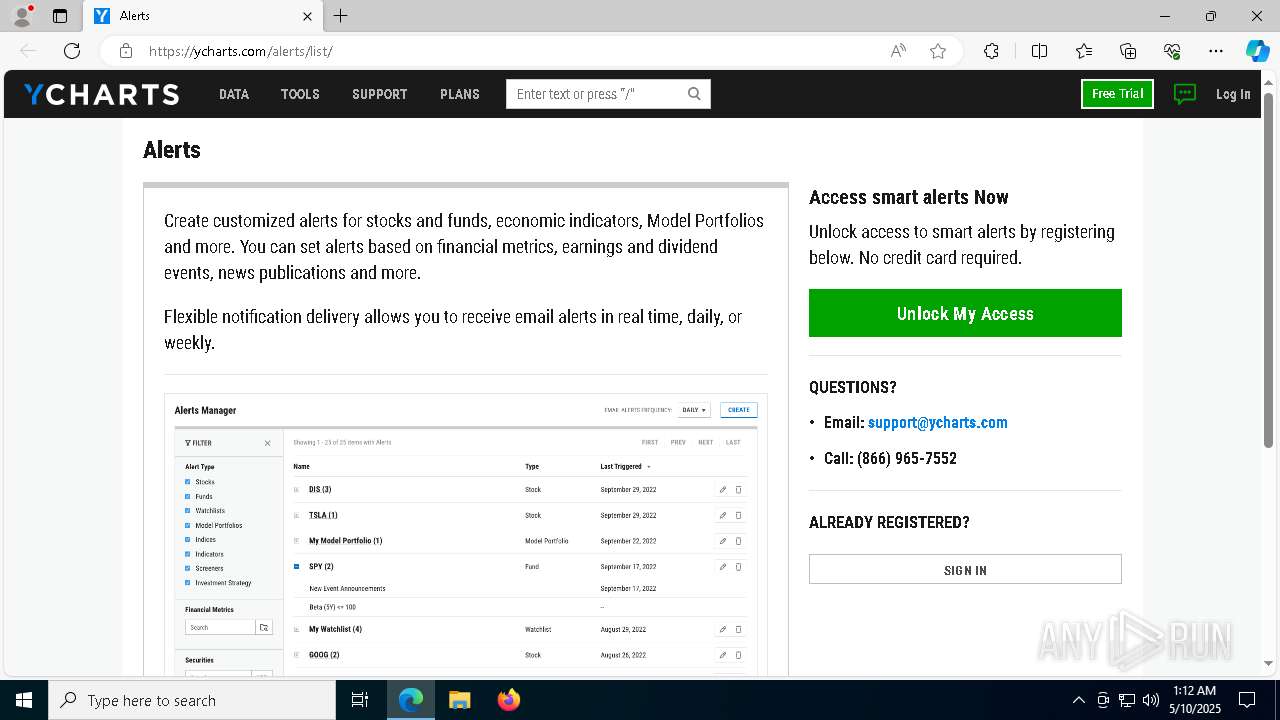
Task: Open notification center icon
Action: tap(1247, 700)
